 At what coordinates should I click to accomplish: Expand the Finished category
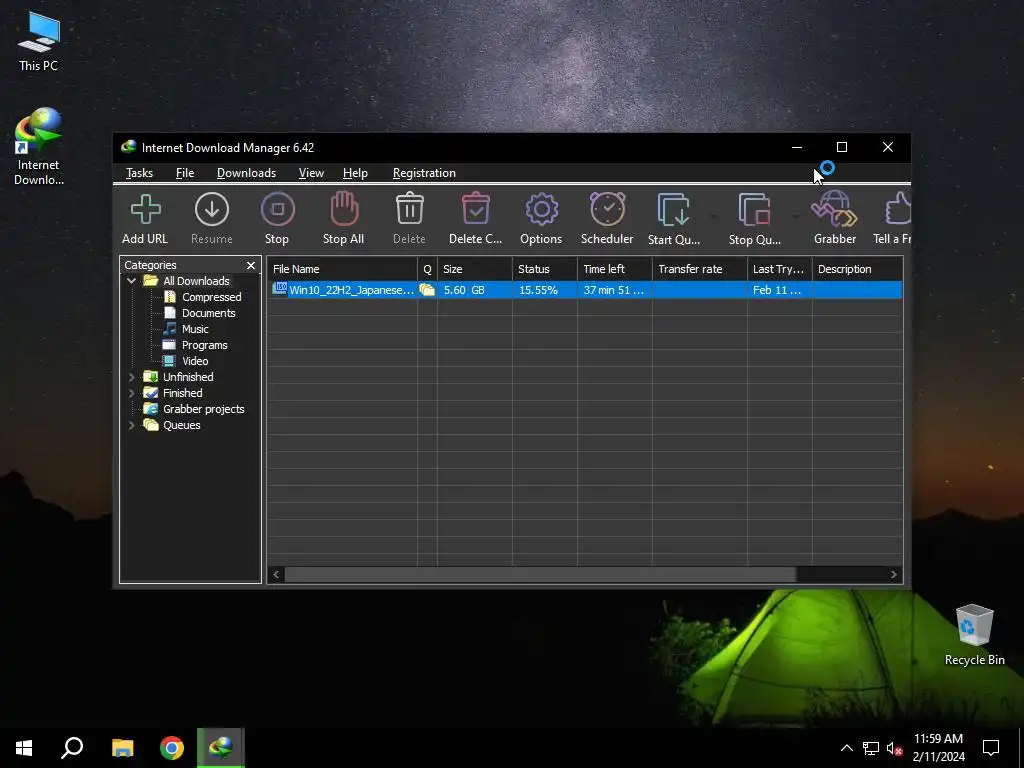(131, 393)
